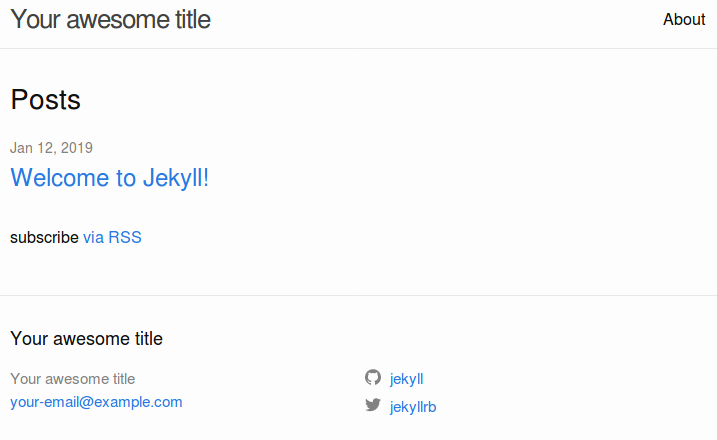717x440 pixels.
Task: Open the Welcome to Jekyll! post
Action: pyautogui.click(x=110, y=178)
